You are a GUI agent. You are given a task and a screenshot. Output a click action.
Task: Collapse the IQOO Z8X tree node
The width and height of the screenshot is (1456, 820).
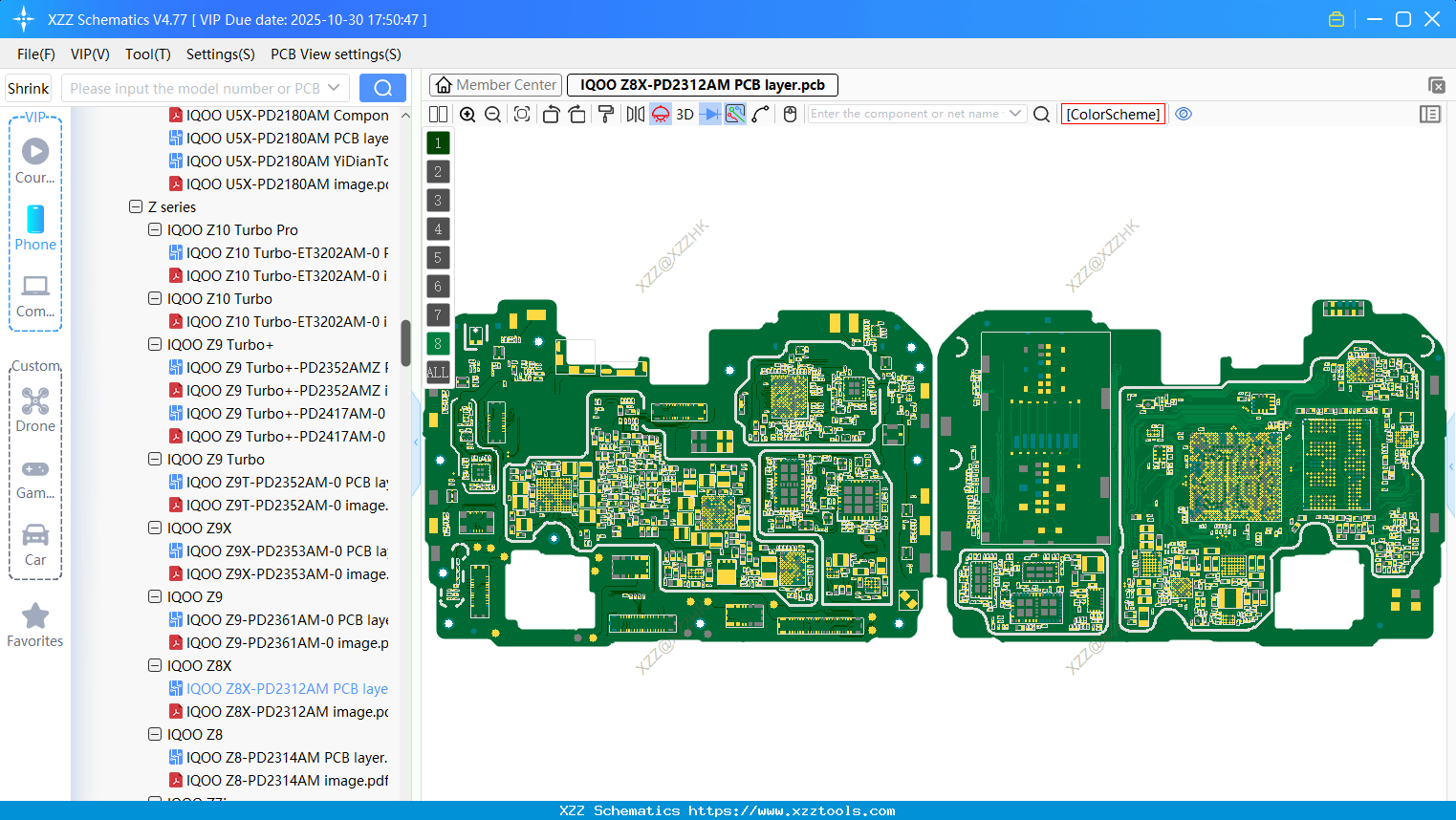click(x=154, y=665)
